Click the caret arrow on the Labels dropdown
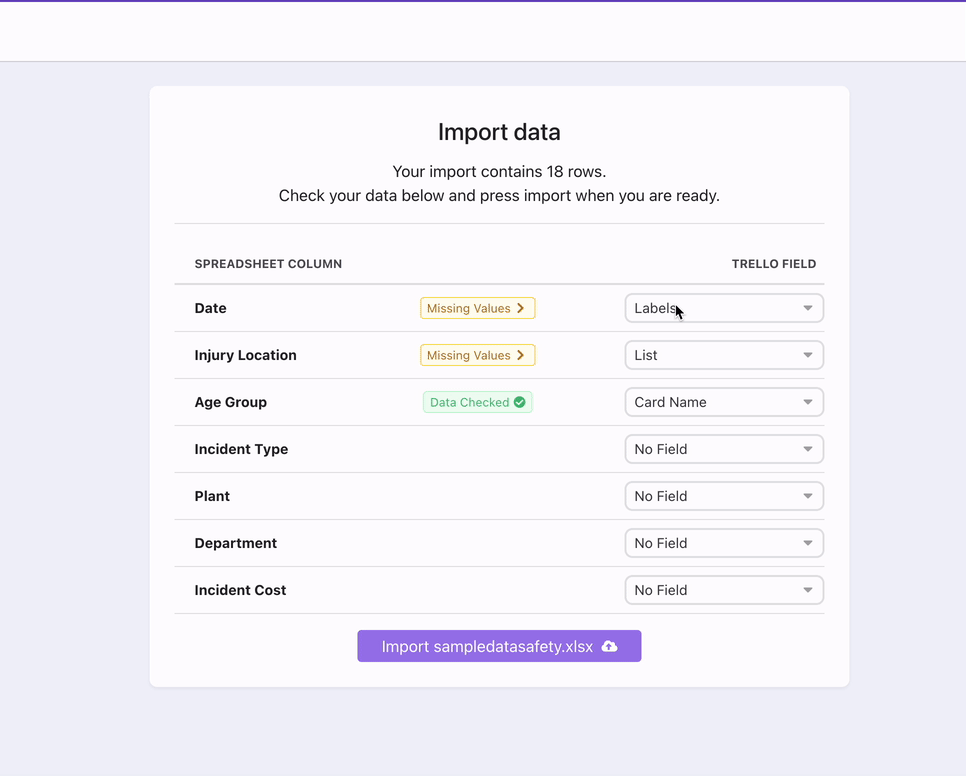 pos(807,308)
